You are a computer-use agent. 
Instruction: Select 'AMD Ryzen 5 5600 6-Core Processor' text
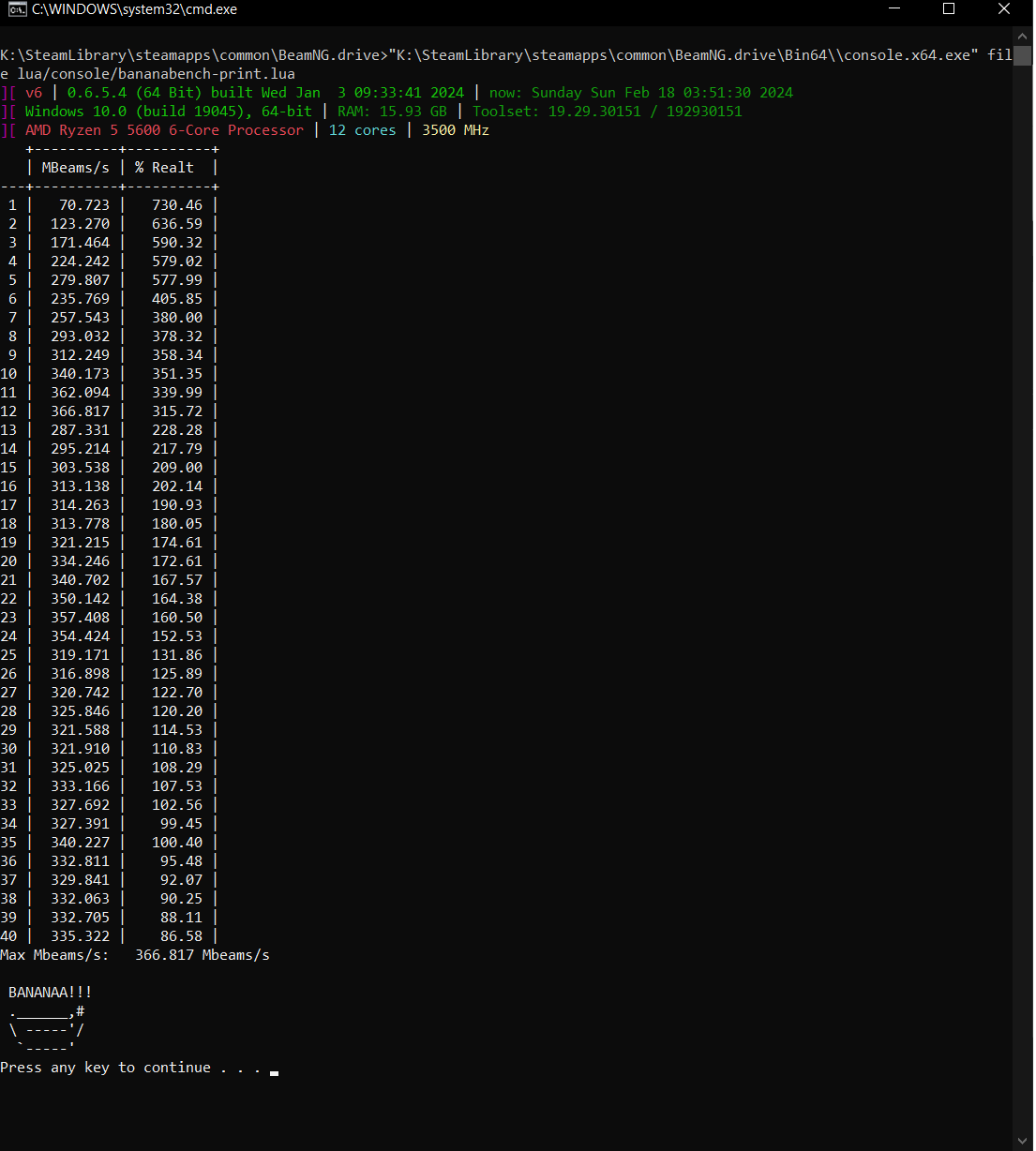pyautogui.click(x=164, y=130)
